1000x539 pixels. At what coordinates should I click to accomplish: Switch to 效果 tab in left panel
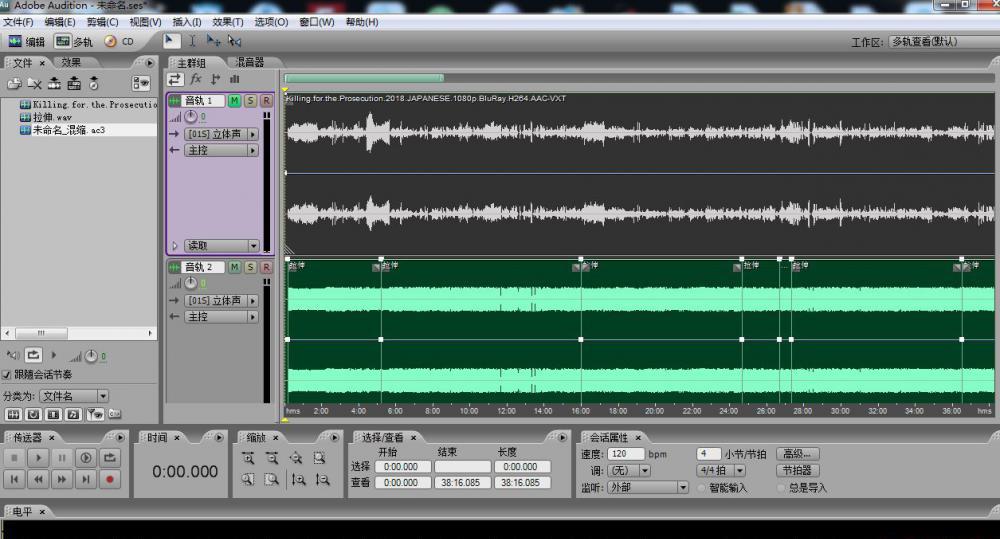[x=71, y=63]
